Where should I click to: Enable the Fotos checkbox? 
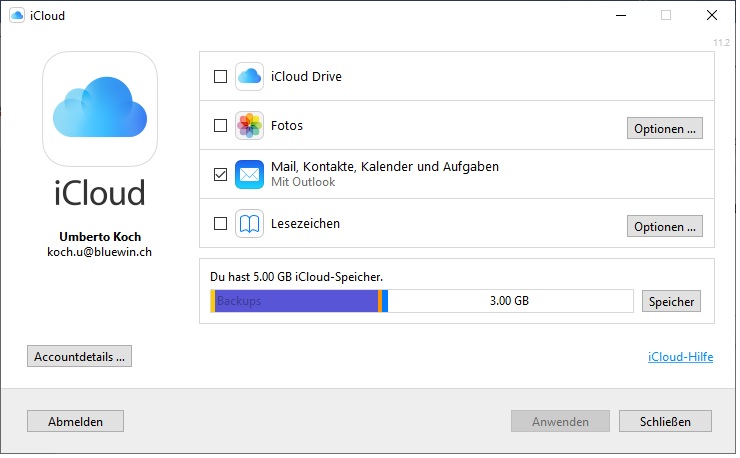(220, 126)
